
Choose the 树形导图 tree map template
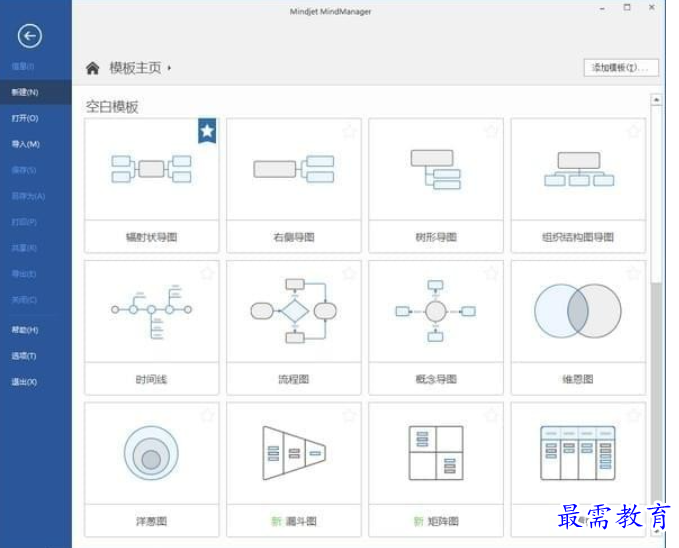tap(436, 185)
